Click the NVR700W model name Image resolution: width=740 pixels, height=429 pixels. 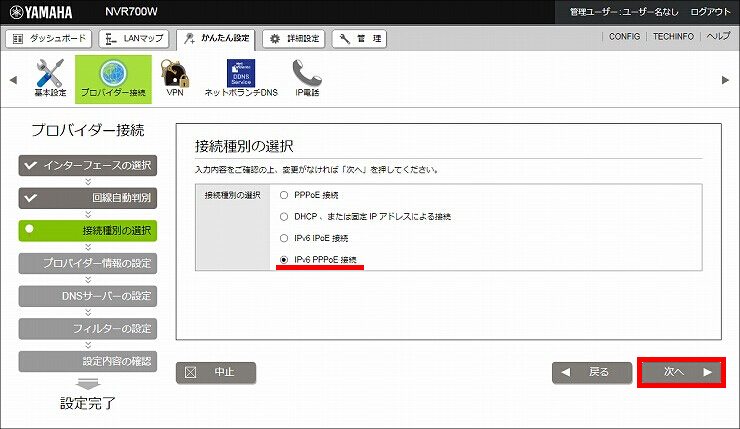click(131, 12)
